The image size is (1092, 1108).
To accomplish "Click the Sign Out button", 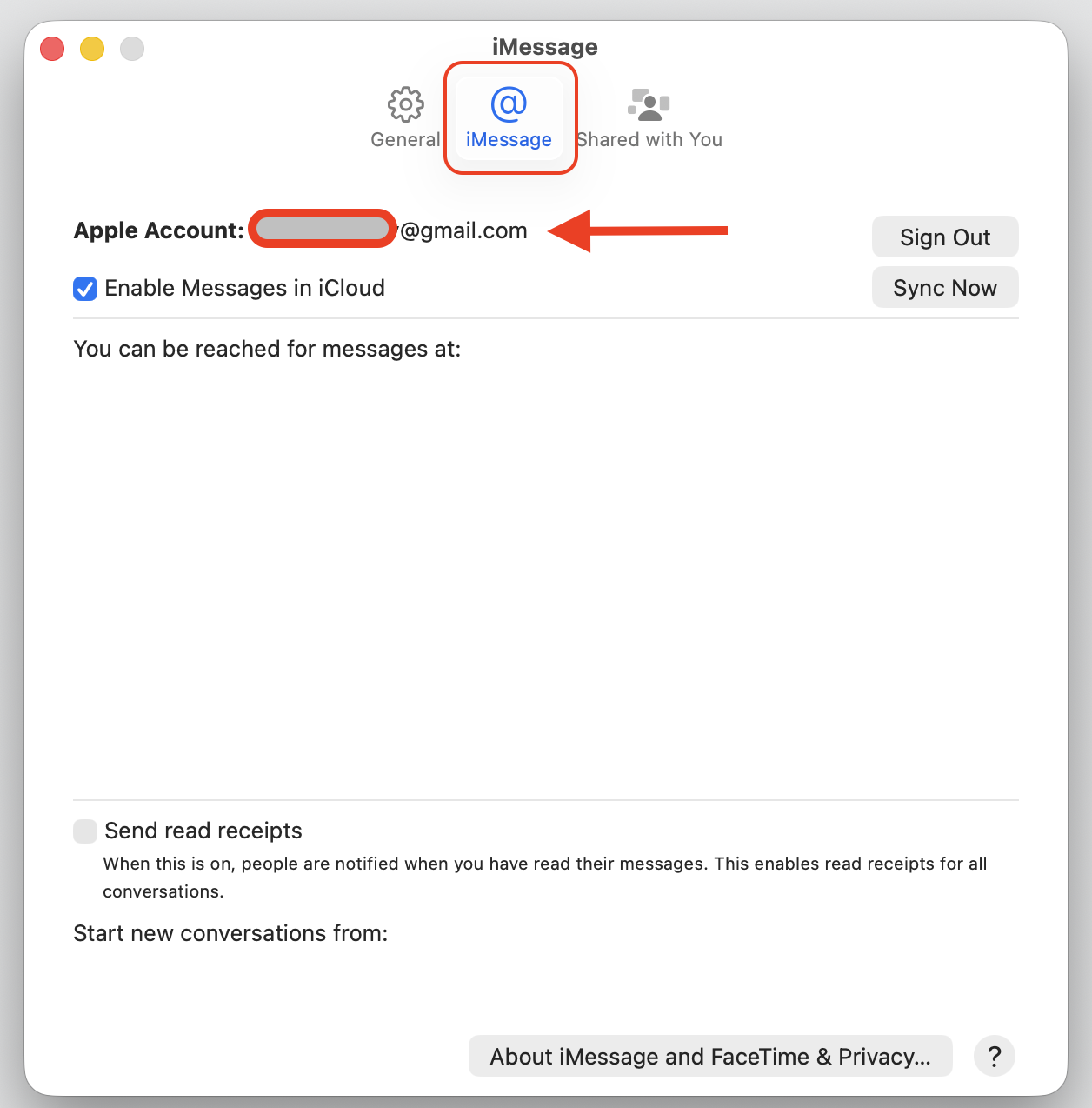I will tap(945, 237).
